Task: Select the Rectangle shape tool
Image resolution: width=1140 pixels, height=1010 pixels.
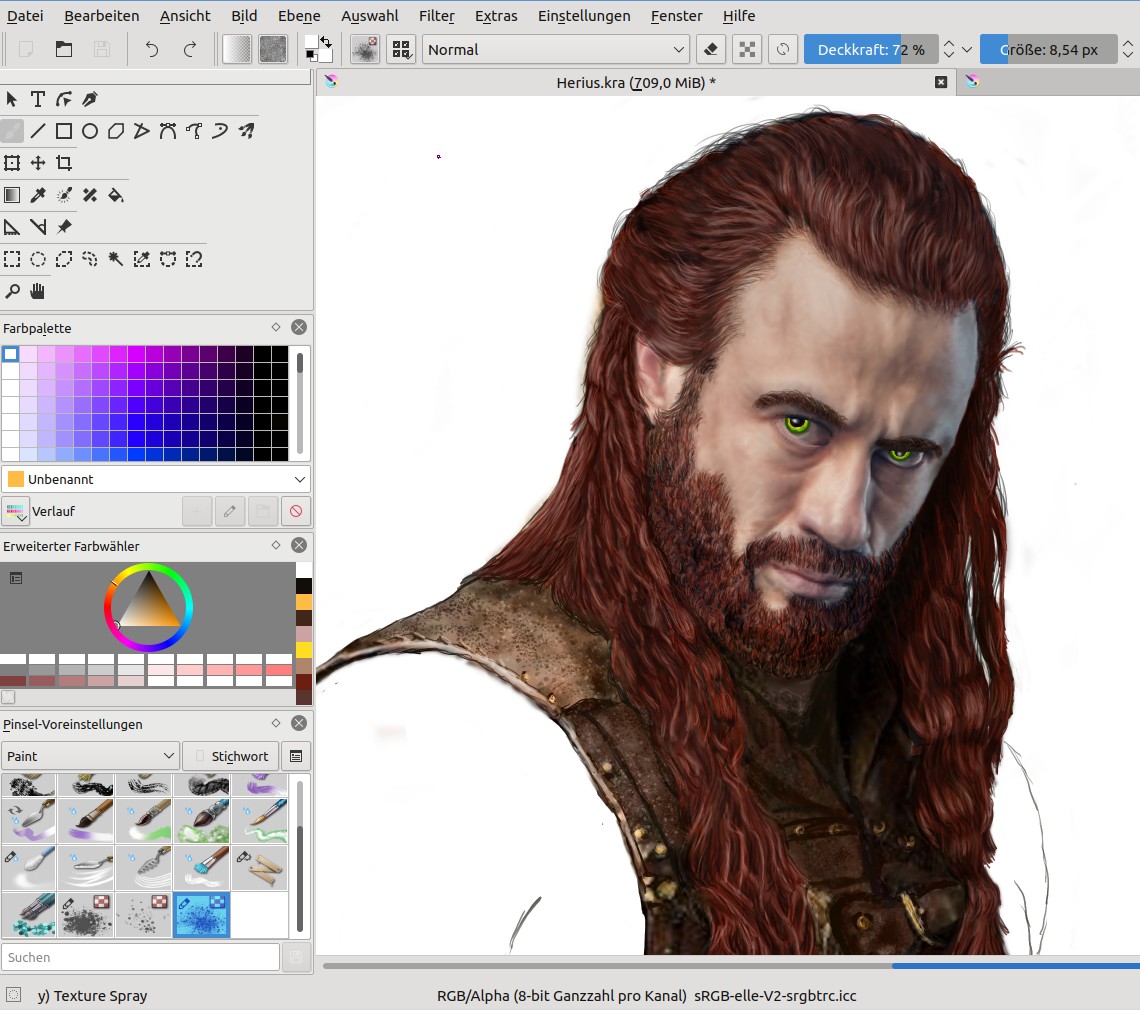Action: click(64, 131)
